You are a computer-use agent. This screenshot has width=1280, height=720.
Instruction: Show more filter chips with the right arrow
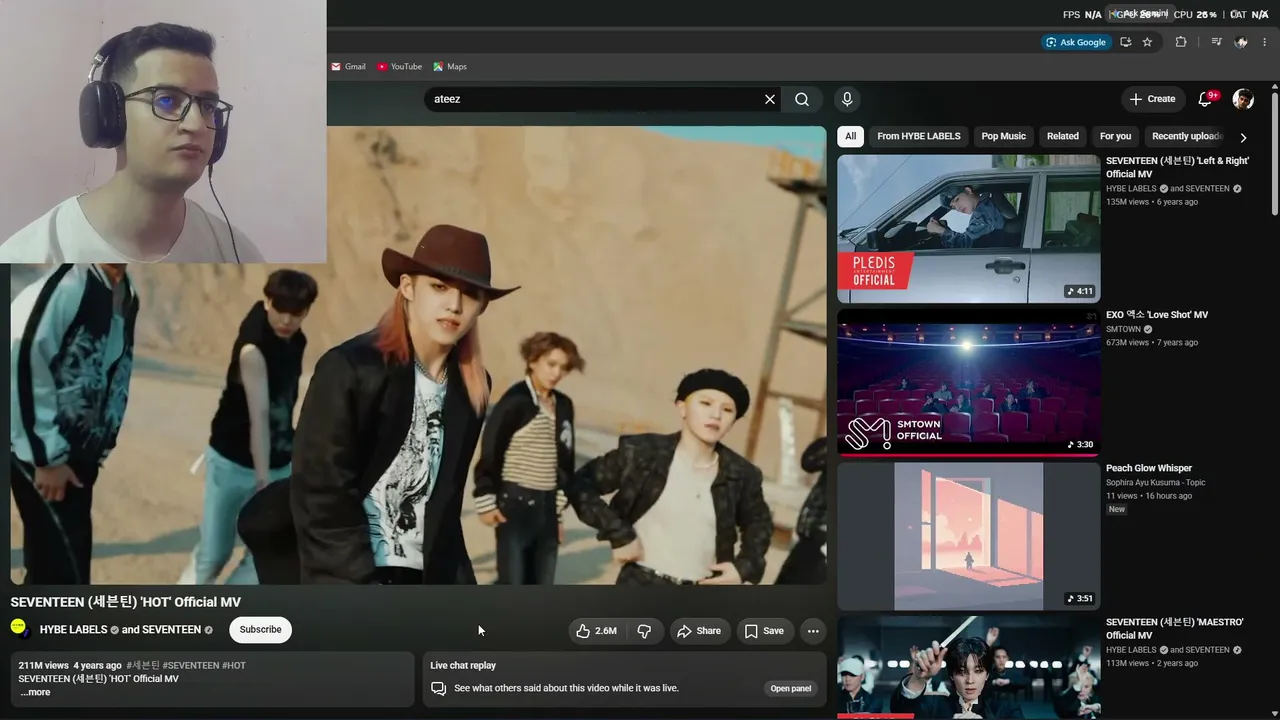tap(1243, 137)
